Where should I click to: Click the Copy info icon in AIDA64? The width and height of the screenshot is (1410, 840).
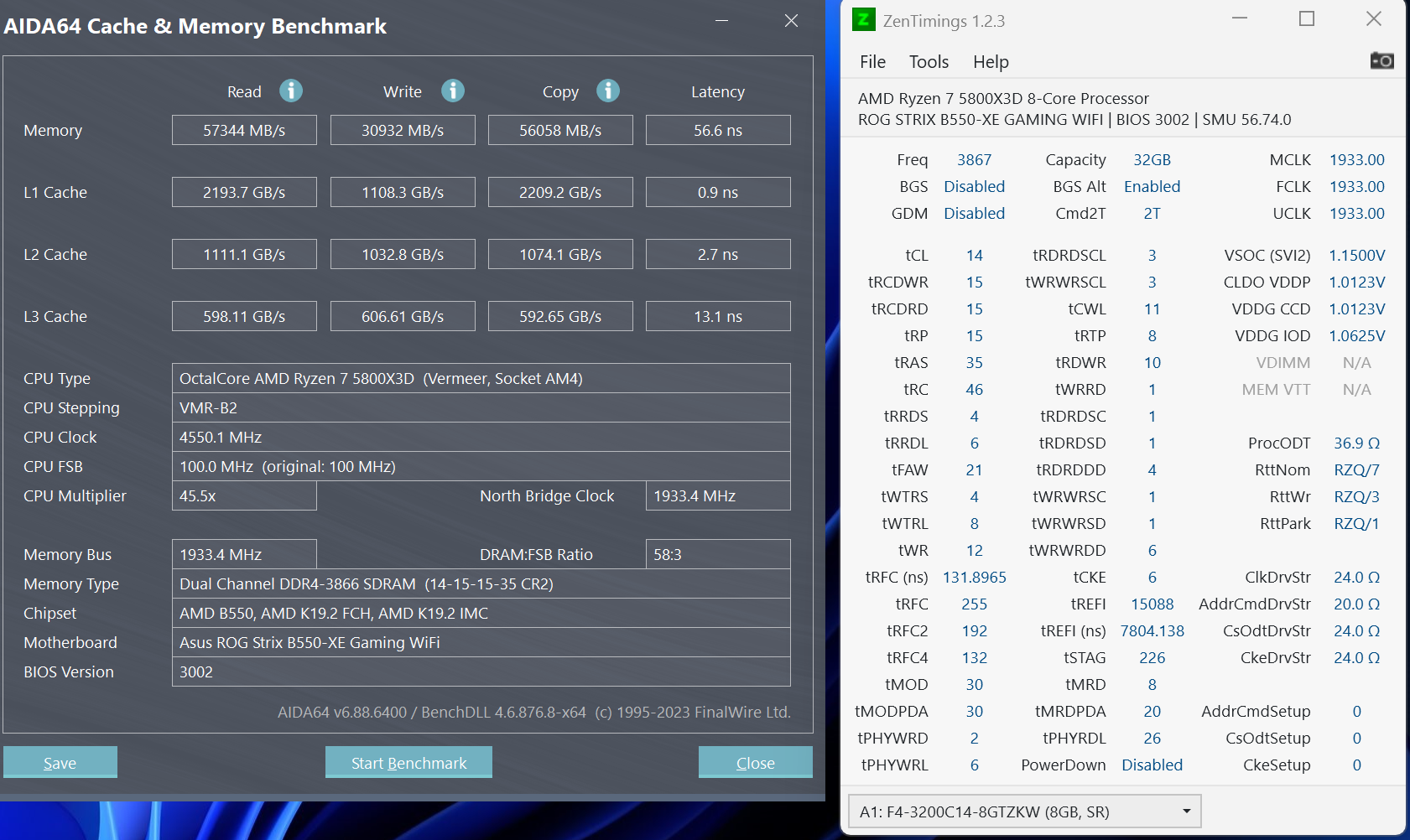click(x=608, y=91)
